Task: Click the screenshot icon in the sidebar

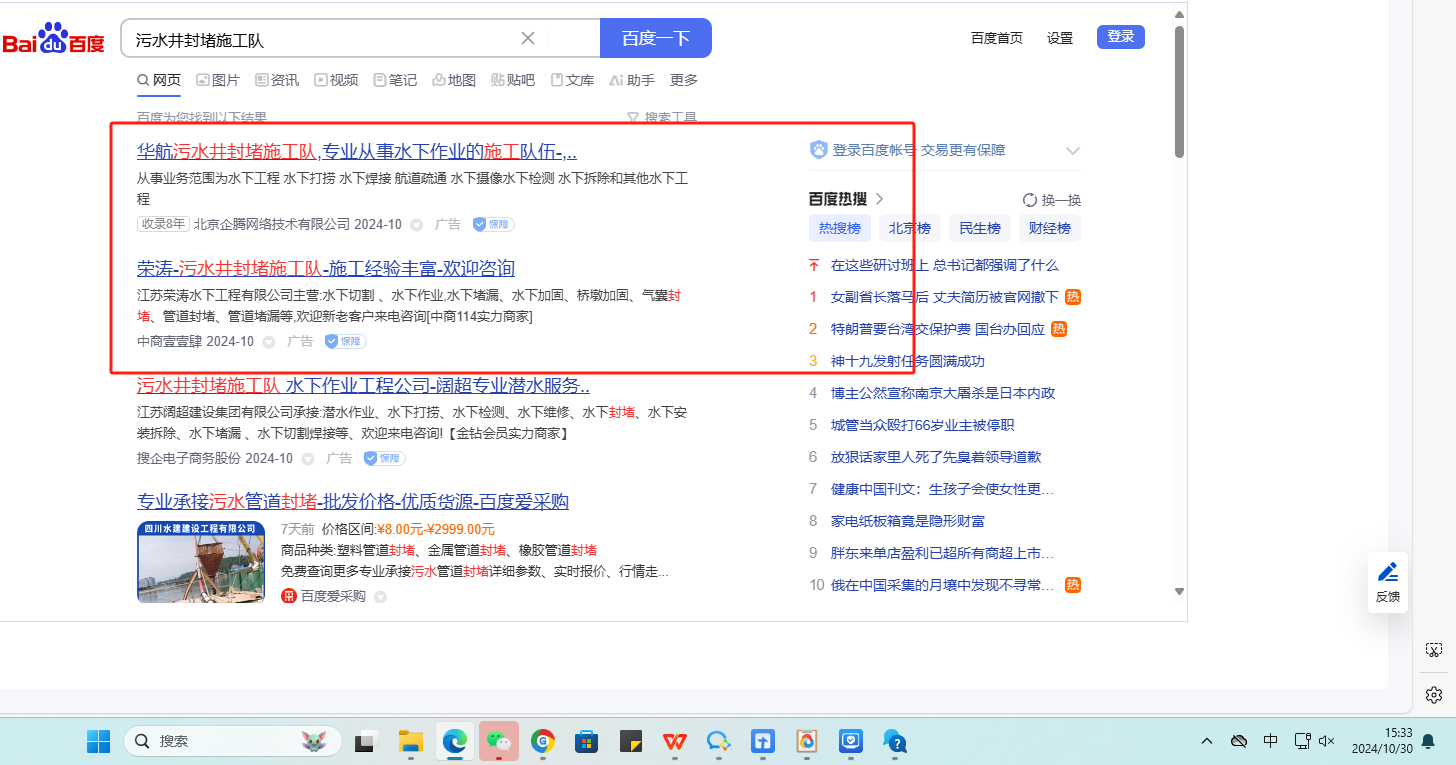Action: tap(1433, 650)
